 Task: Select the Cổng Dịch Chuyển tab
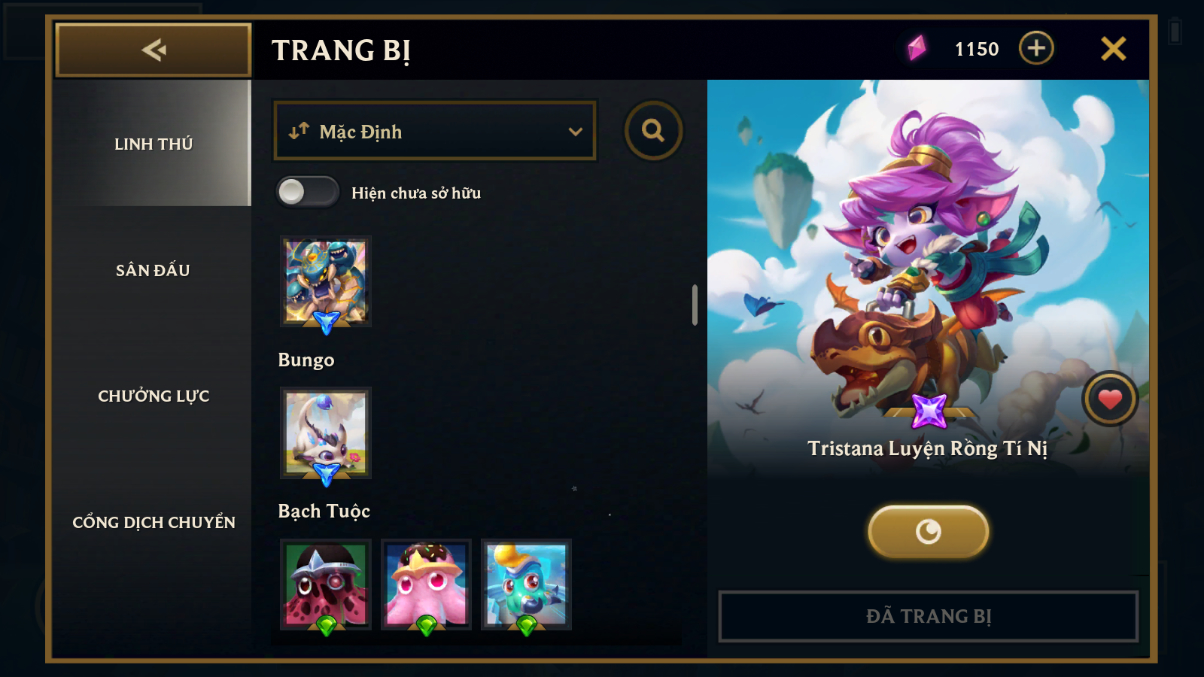[153, 522]
